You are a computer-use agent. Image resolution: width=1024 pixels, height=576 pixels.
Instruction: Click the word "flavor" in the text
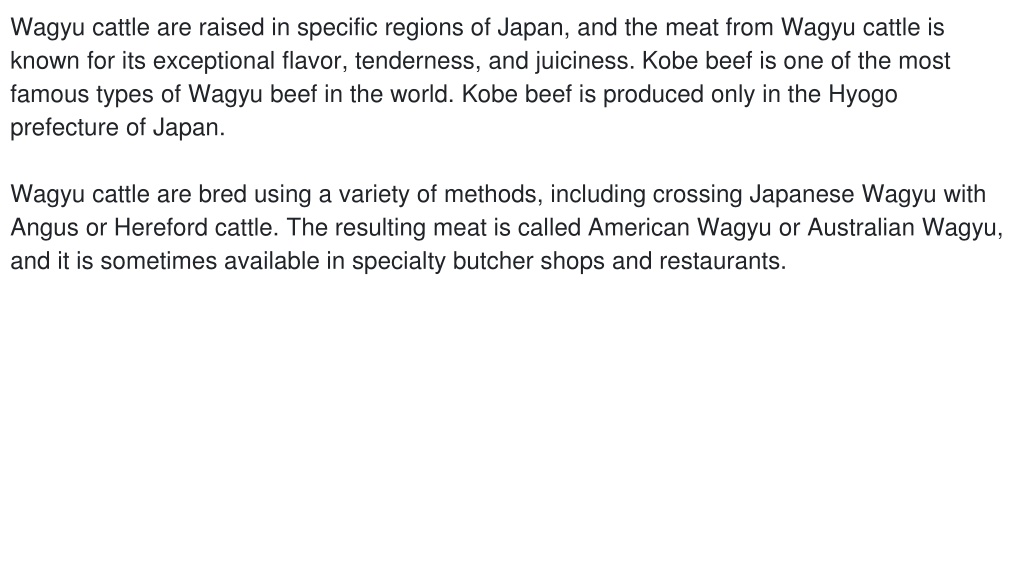[x=313, y=61]
